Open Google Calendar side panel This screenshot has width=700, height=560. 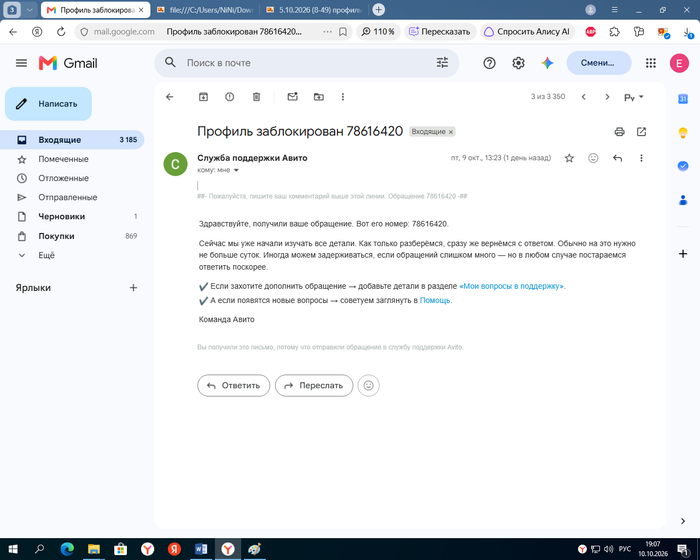(683, 99)
